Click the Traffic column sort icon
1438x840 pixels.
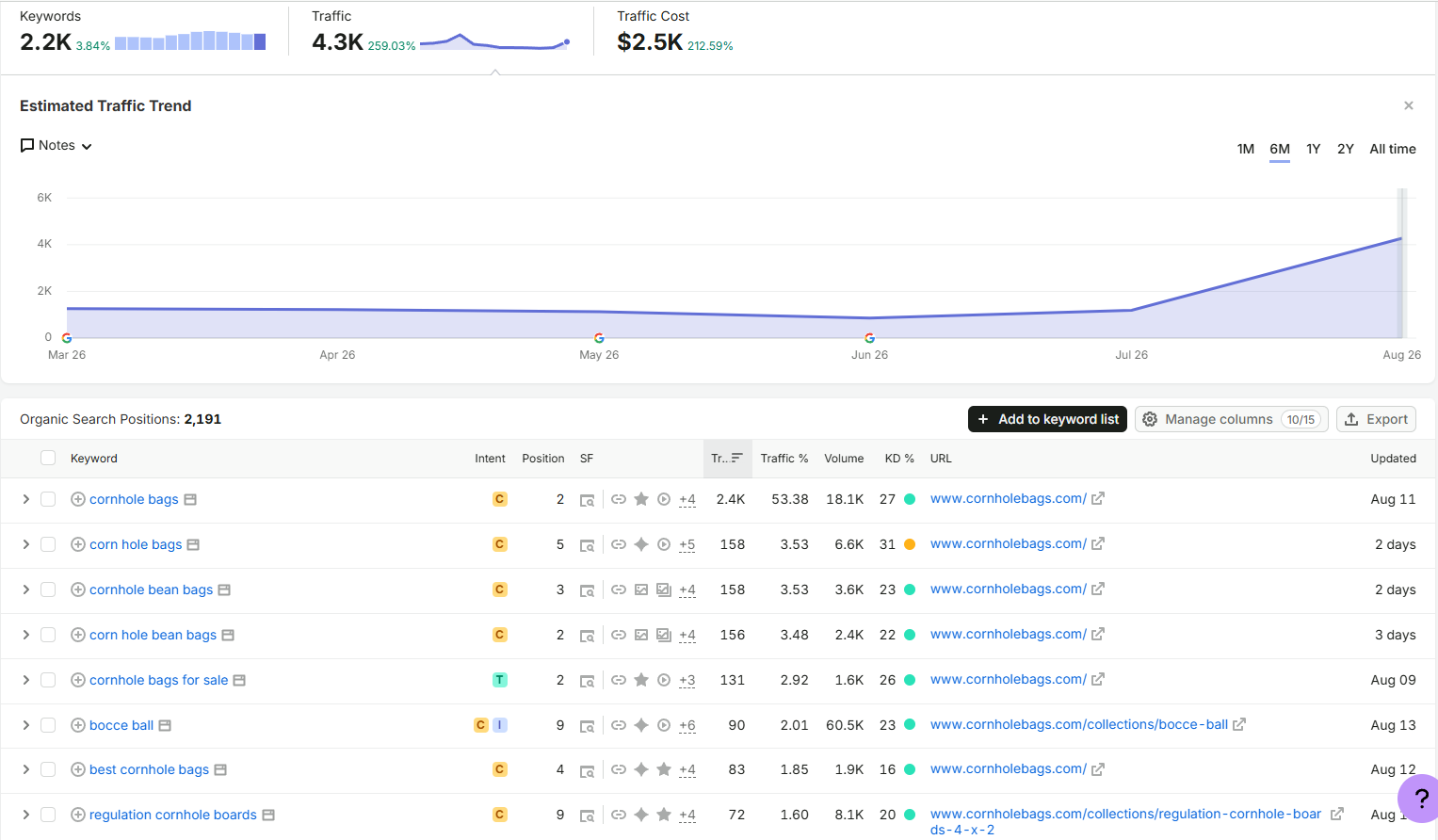pos(737,458)
